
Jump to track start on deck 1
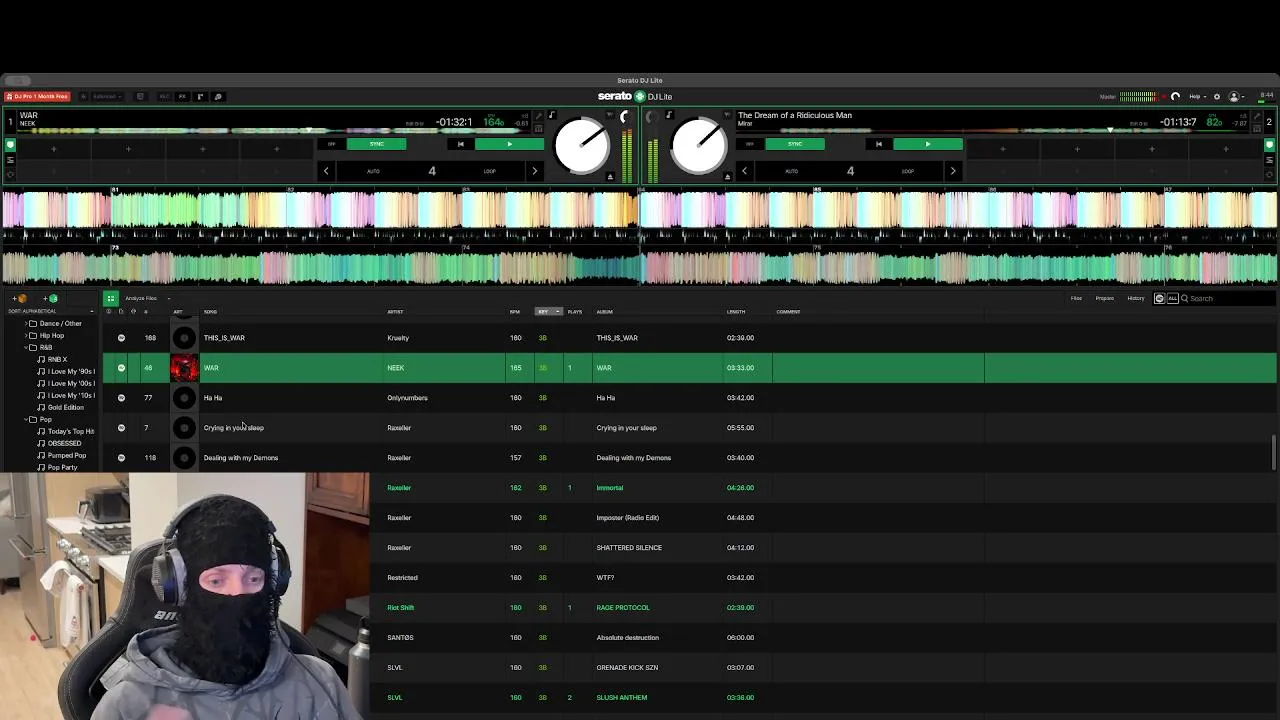coord(460,144)
